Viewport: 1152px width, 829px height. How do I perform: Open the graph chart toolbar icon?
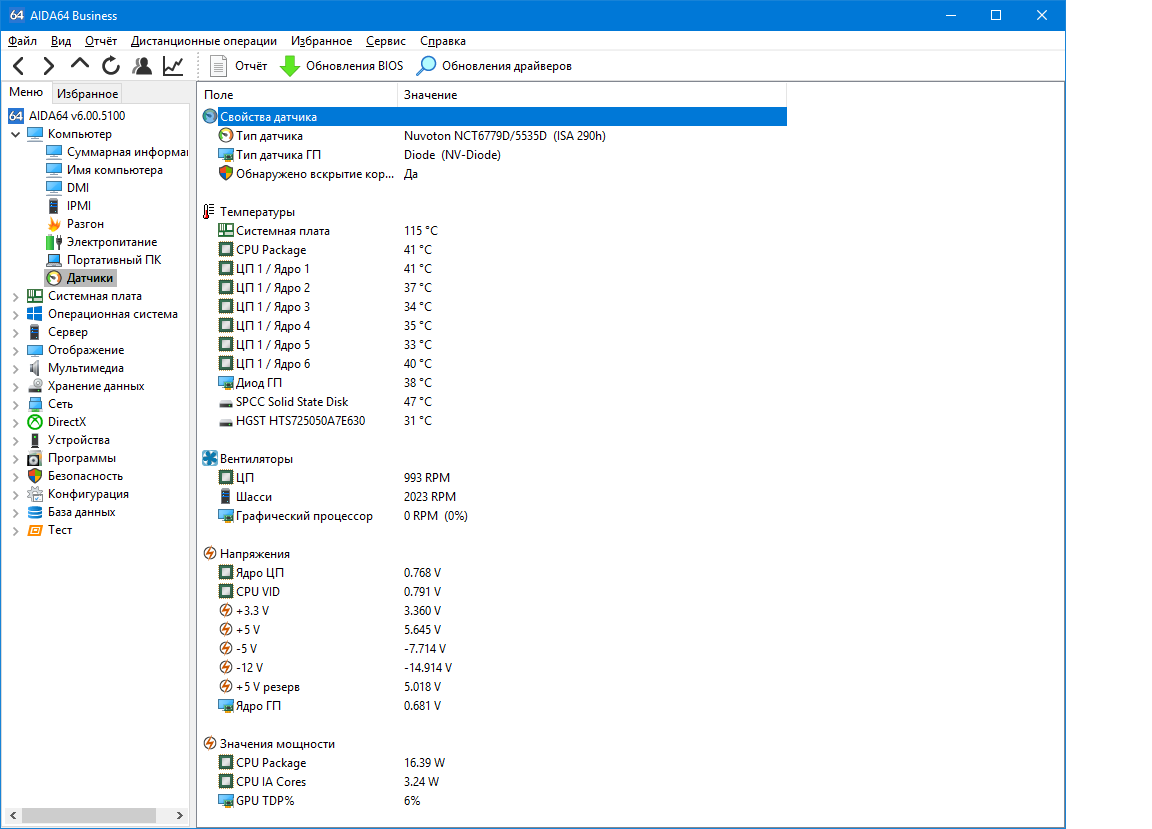(x=173, y=66)
